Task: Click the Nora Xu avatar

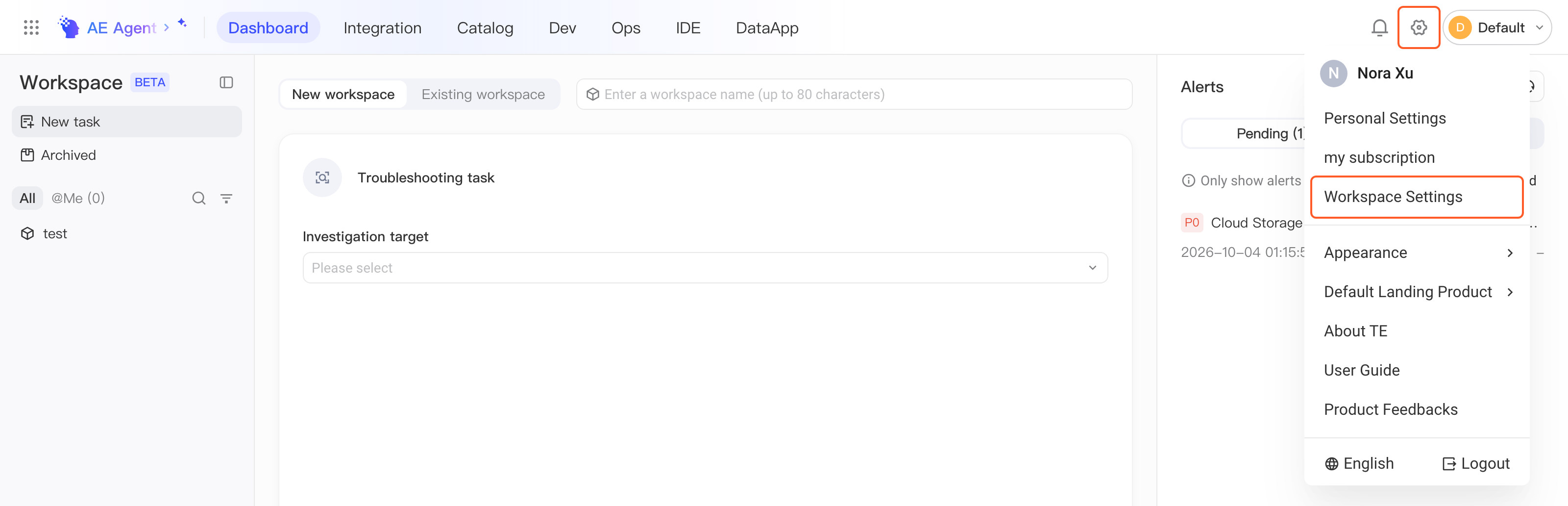Action: coord(1333,73)
